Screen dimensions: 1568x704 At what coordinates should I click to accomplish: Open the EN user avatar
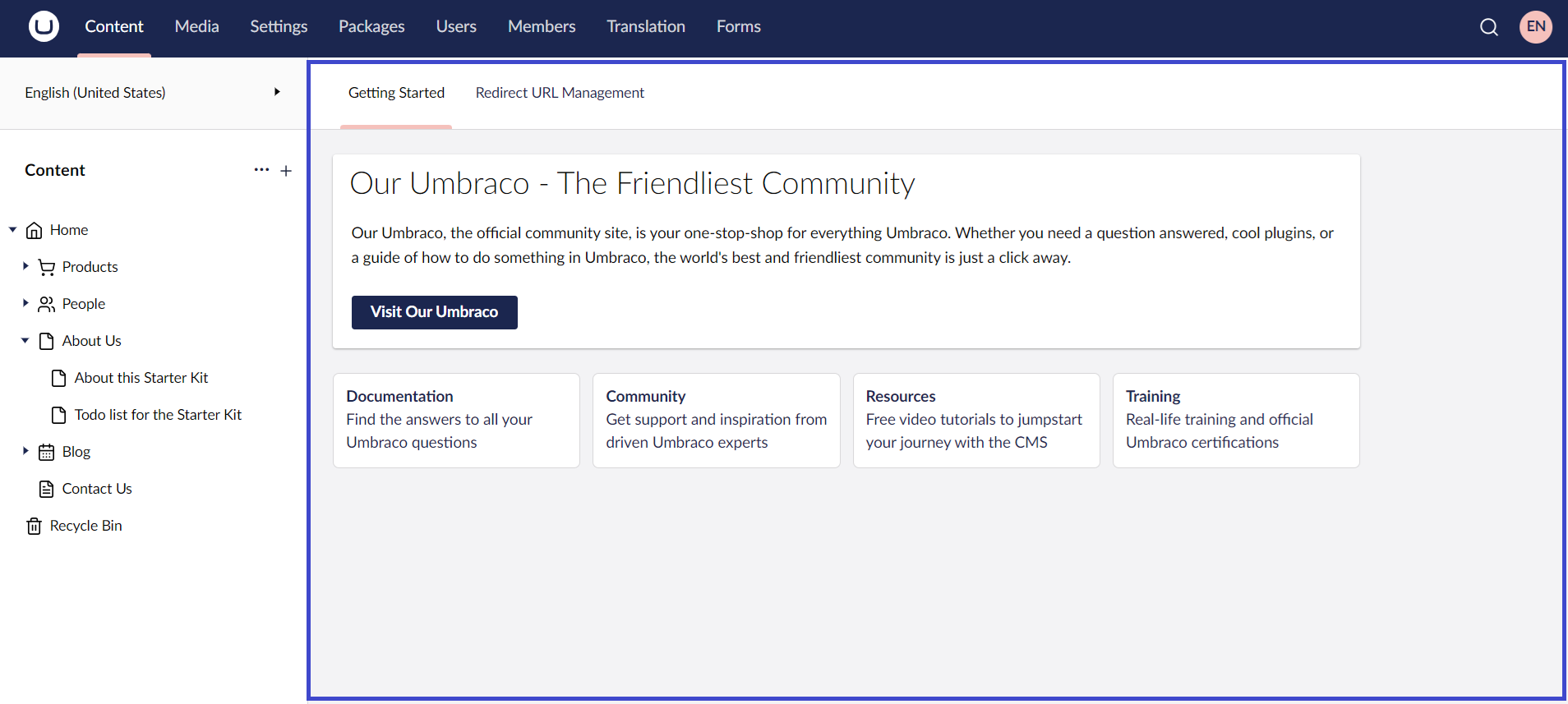coord(1535,26)
